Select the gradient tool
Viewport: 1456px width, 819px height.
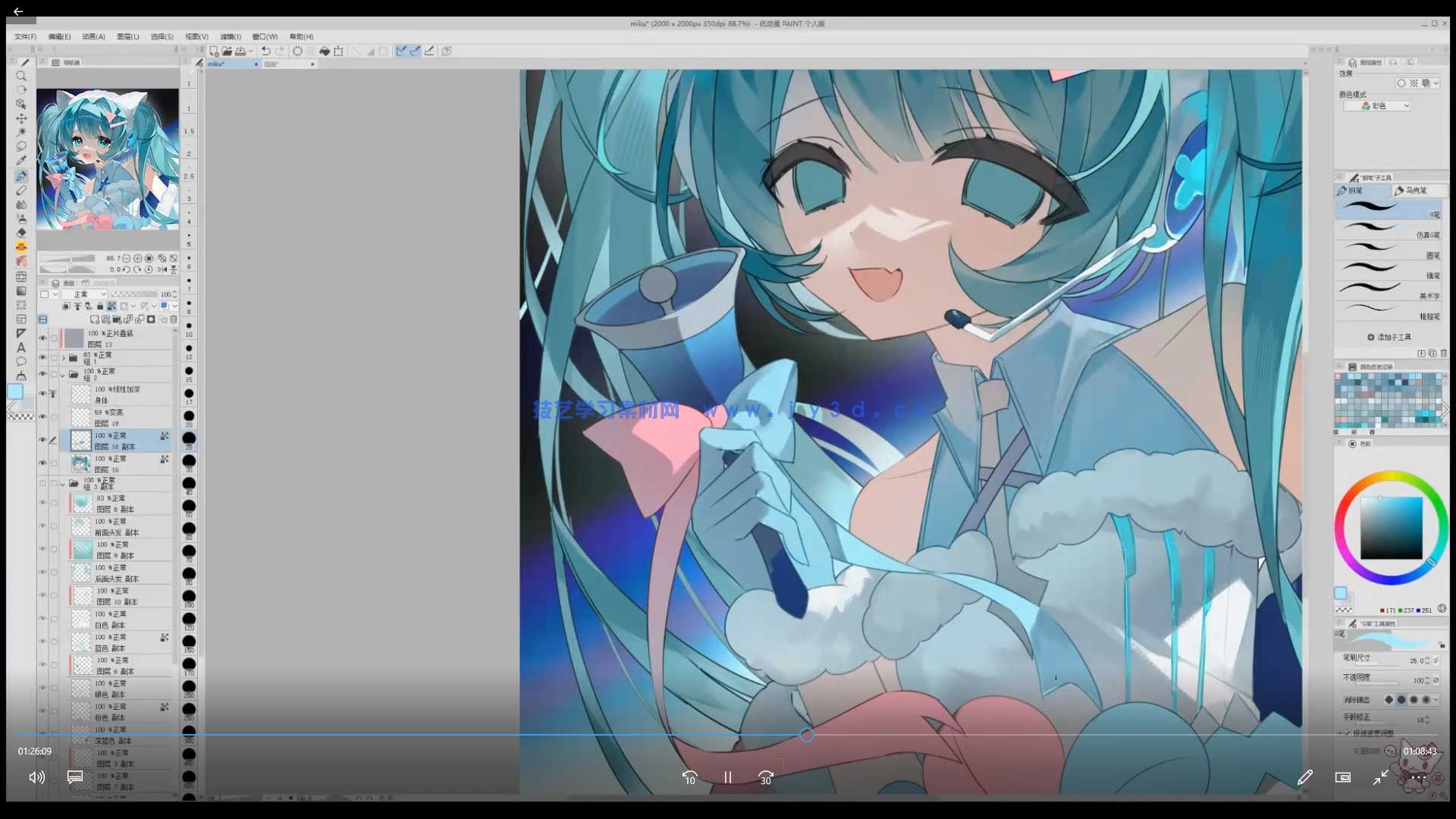click(x=21, y=290)
